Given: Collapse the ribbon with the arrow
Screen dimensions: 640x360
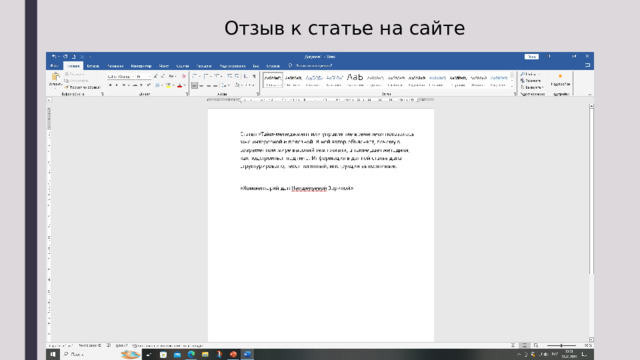Looking at the screenshot, I should (x=590, y=94).
